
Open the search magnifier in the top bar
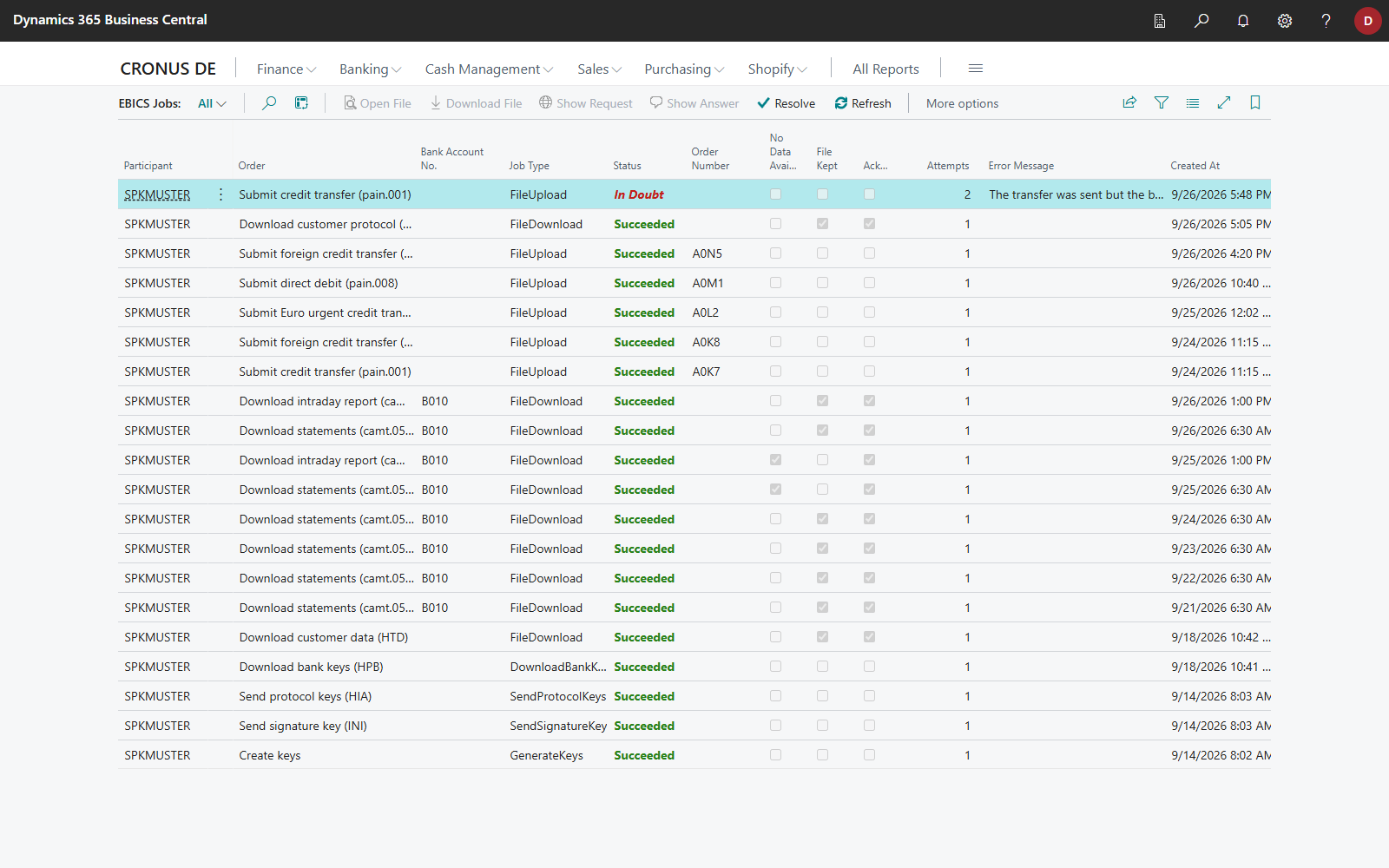tap(1201, 20)
